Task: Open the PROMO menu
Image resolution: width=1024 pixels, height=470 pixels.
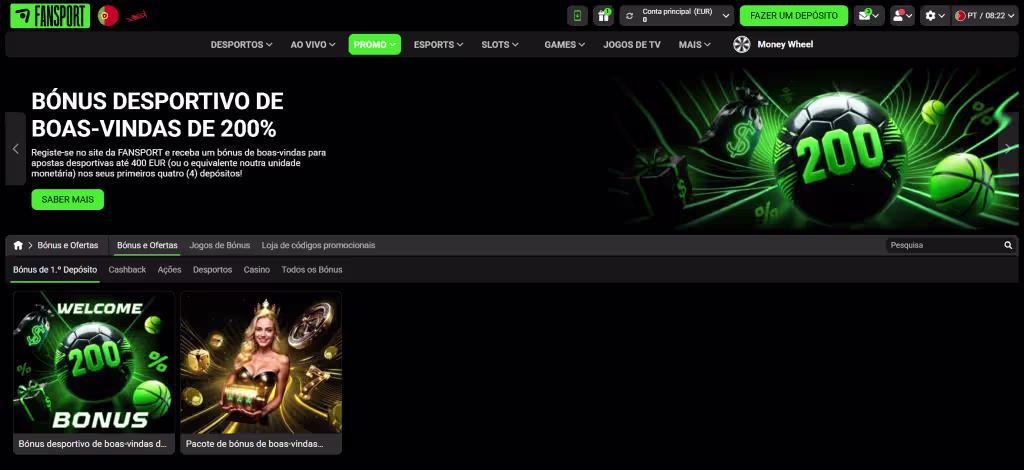Action: click(375, 44)
